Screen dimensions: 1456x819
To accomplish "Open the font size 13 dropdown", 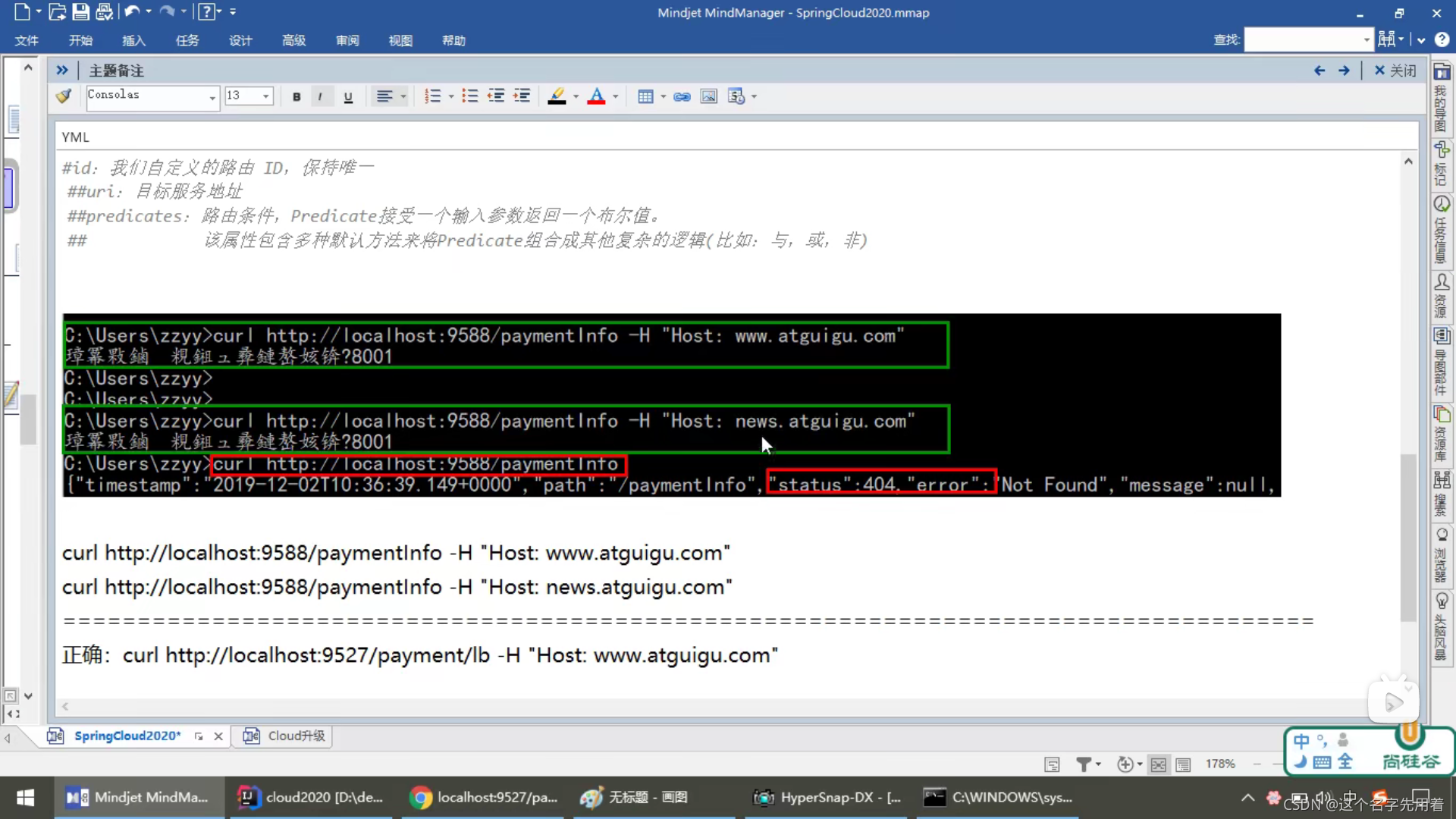I will [265, 96].
